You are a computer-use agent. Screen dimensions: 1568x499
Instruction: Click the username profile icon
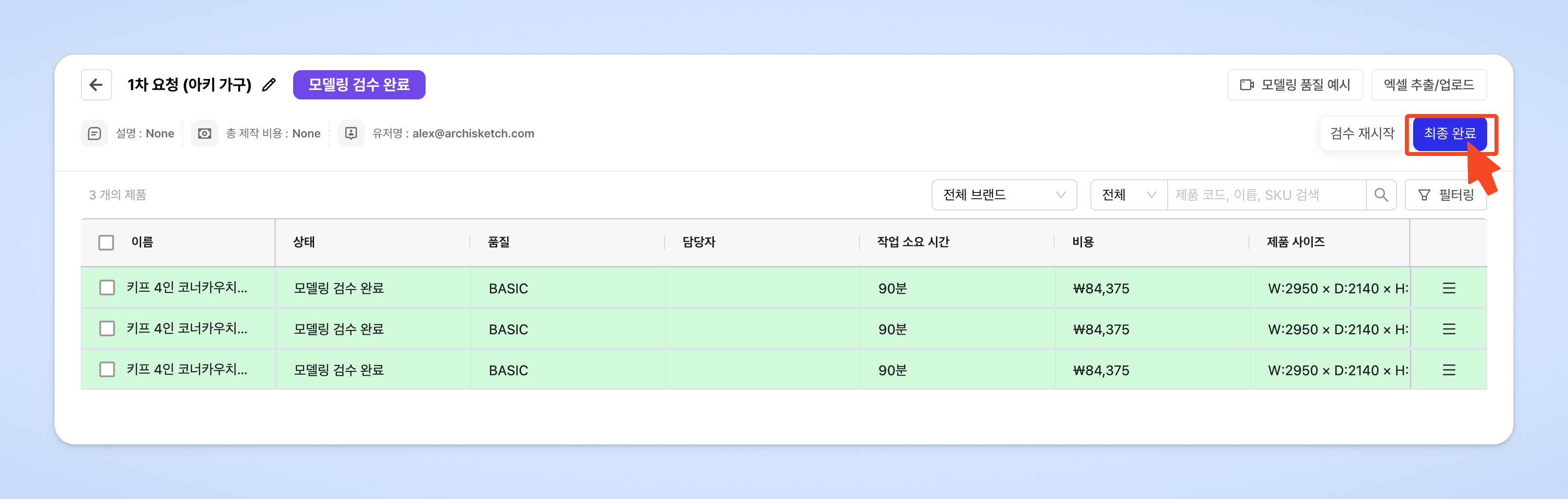(x=351, y=134)
